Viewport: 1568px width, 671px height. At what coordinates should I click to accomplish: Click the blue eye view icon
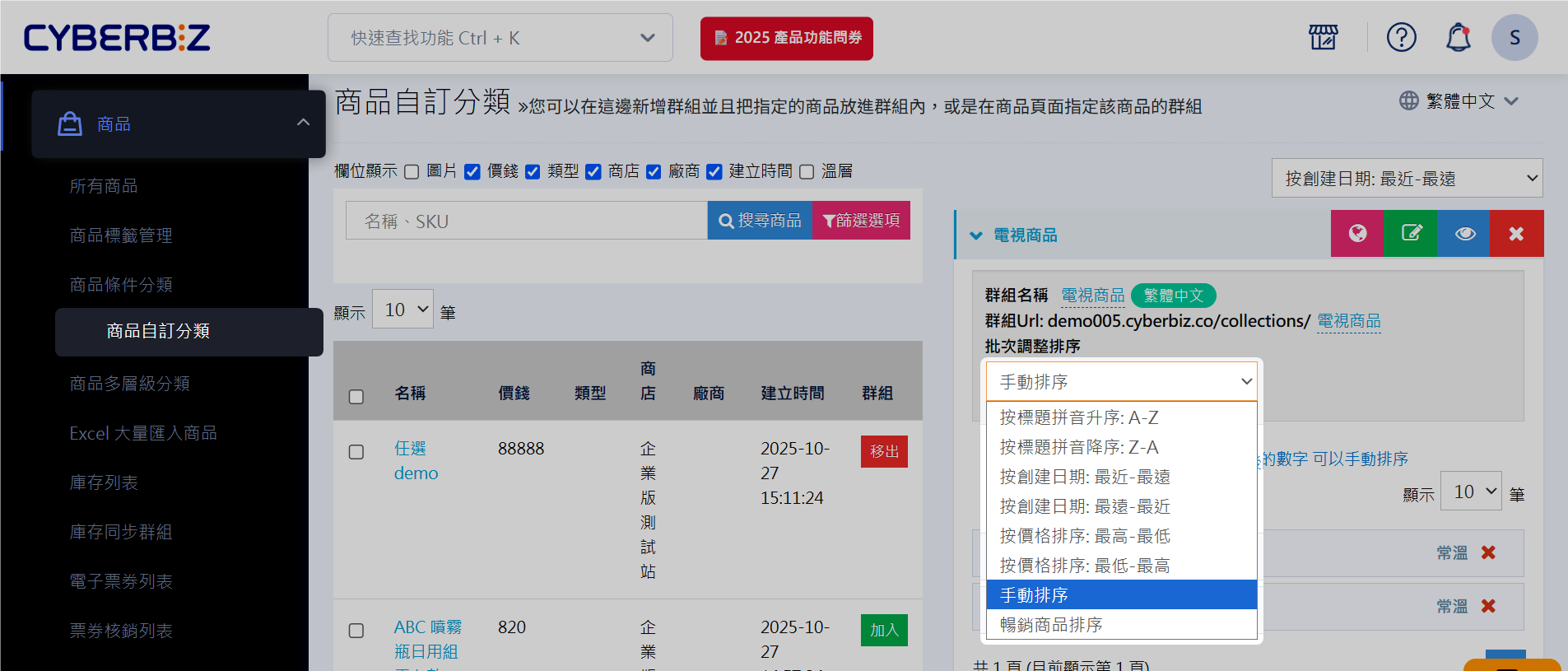click(x=1463, y=234)
